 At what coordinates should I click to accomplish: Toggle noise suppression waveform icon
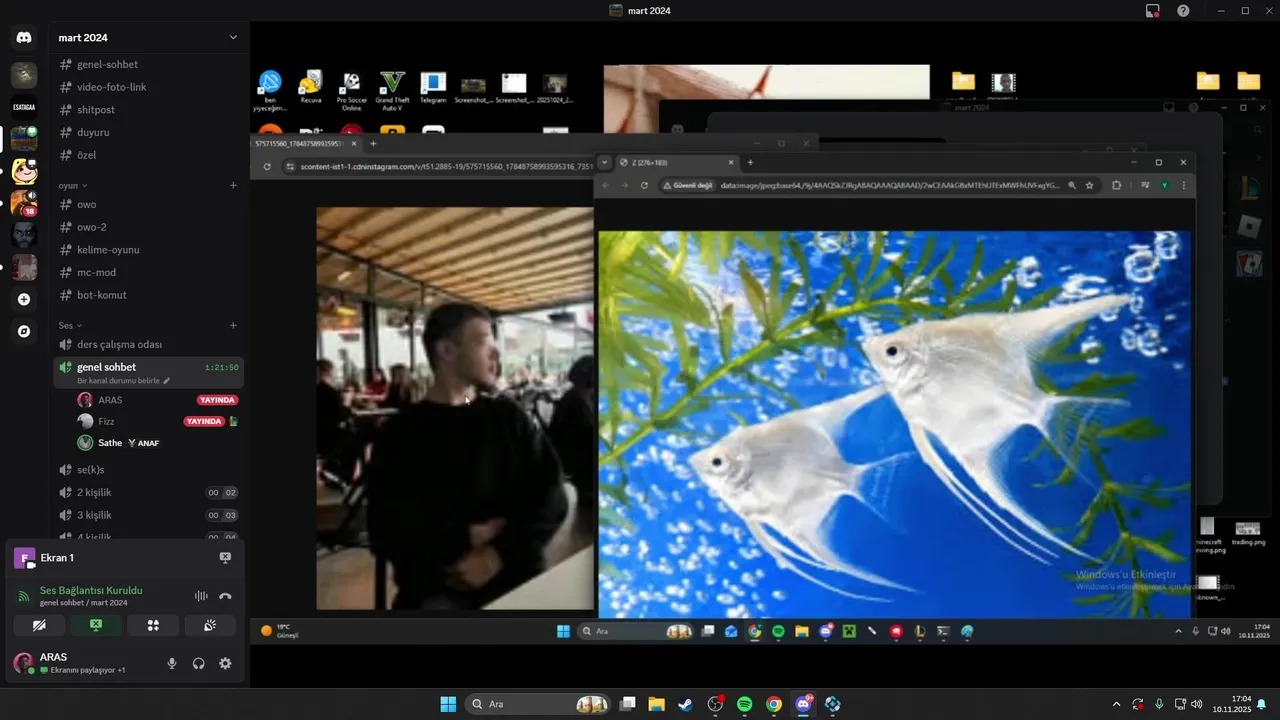[201, 596]
